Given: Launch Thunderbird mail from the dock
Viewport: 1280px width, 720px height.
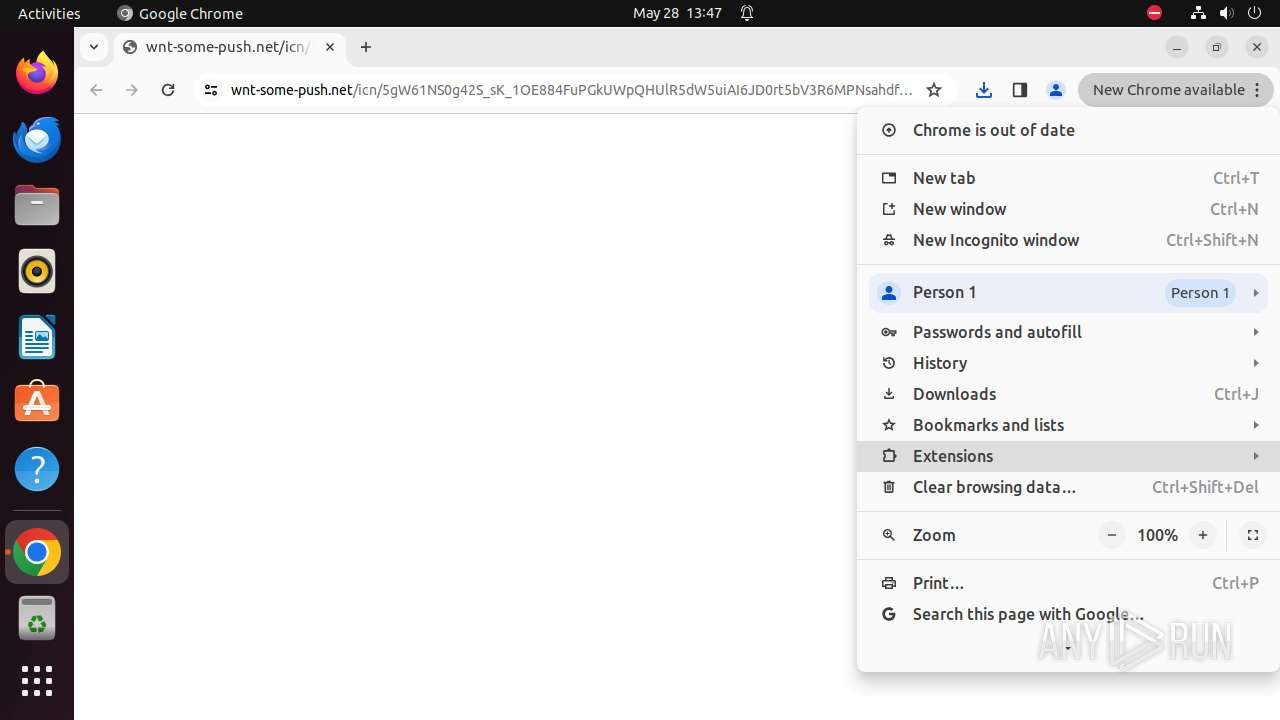Looking at the screenshot, I should (37, 140).
